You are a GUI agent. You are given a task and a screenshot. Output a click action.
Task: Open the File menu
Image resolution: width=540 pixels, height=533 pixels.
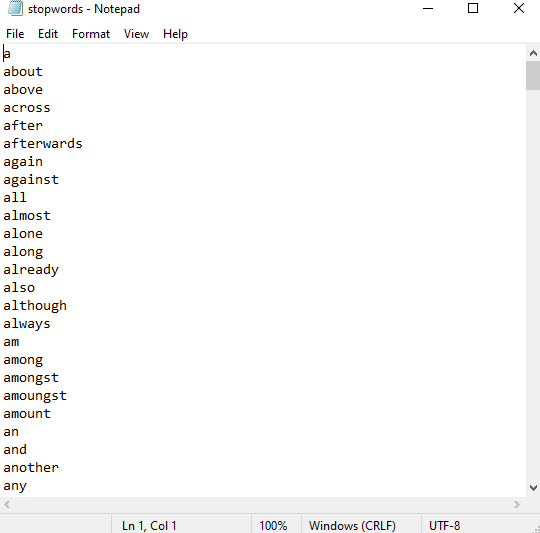point(15,34)
